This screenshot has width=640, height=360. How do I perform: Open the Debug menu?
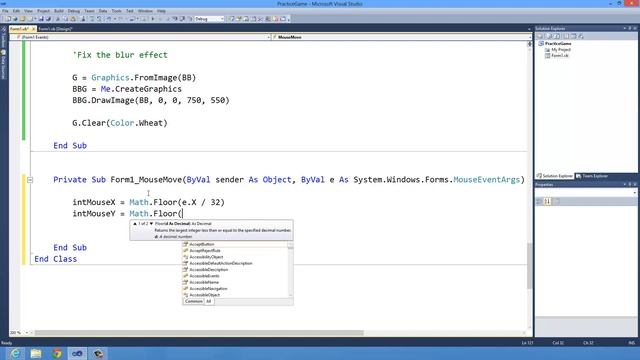pos(73,11)
